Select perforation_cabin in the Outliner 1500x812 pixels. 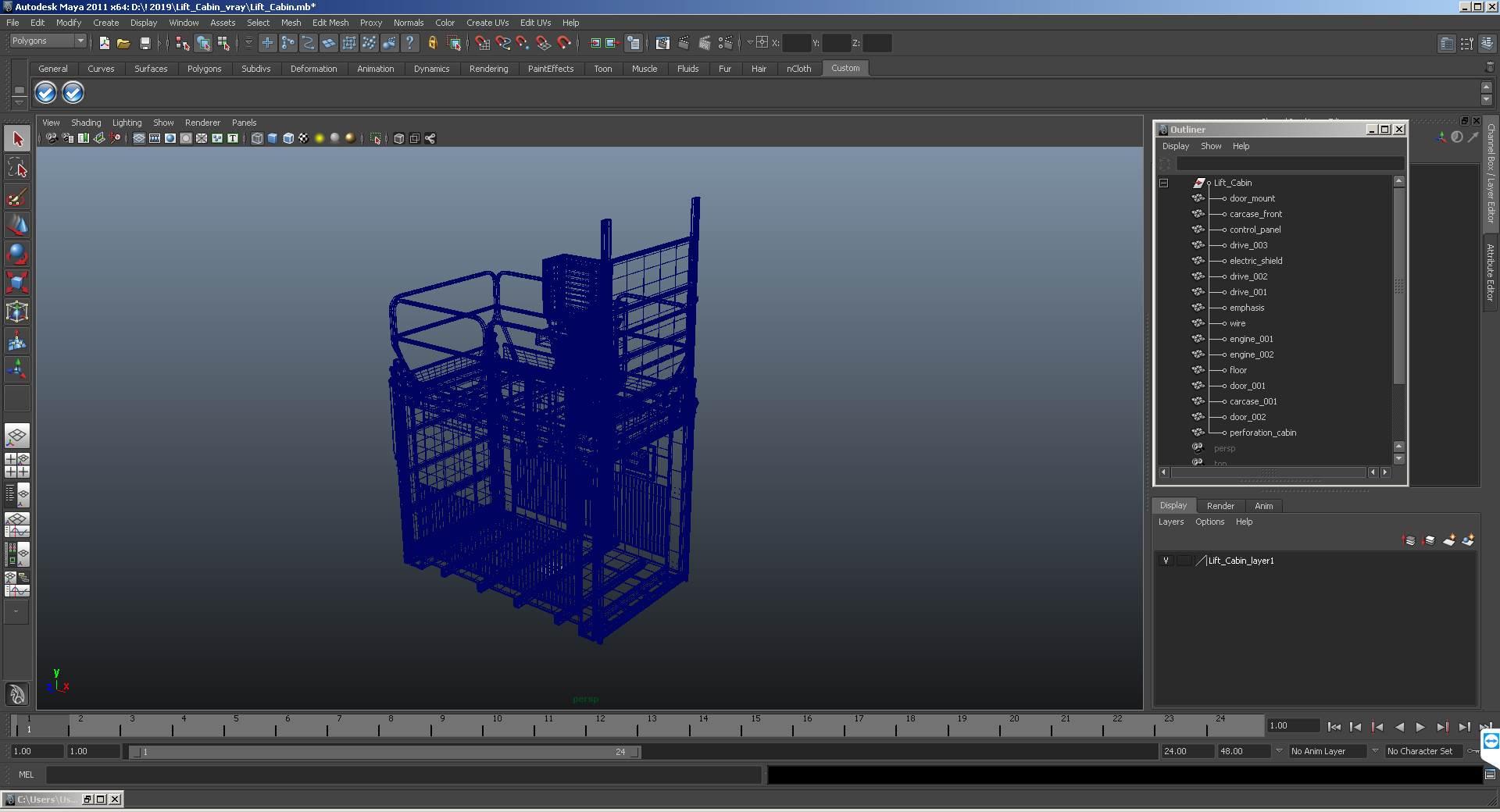[x=1262, y=433]
